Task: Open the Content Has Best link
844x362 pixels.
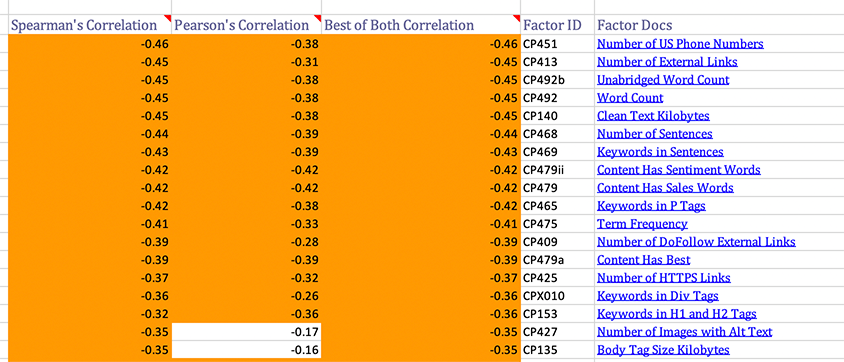Action: [643, 260]
